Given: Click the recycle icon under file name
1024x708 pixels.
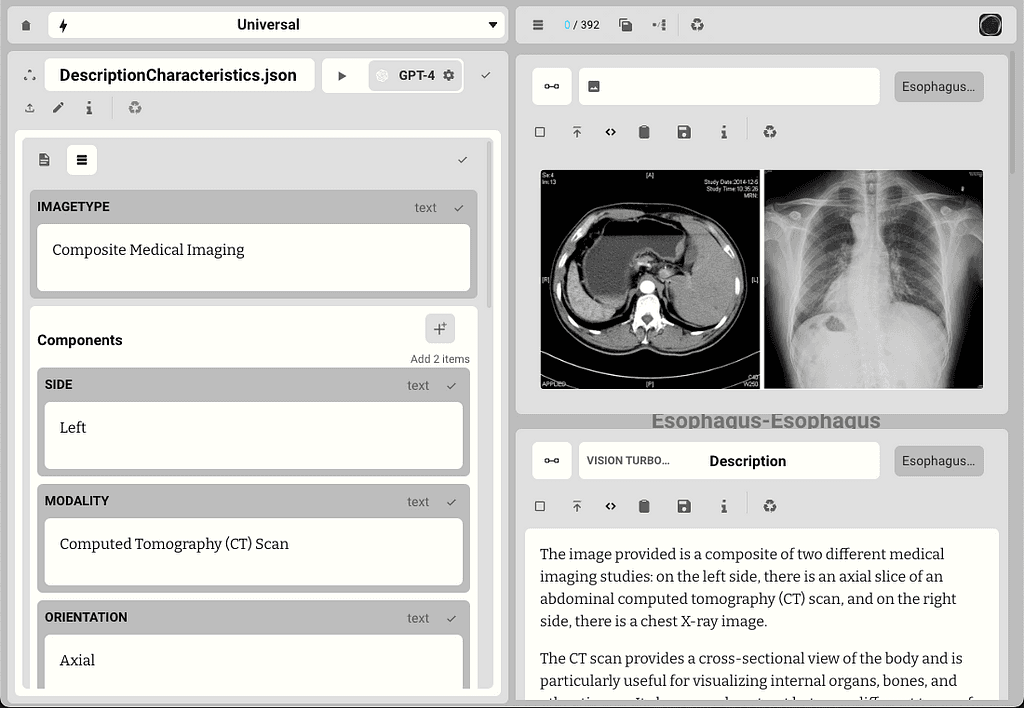Looking at the screenshot, I should (135, 107).
